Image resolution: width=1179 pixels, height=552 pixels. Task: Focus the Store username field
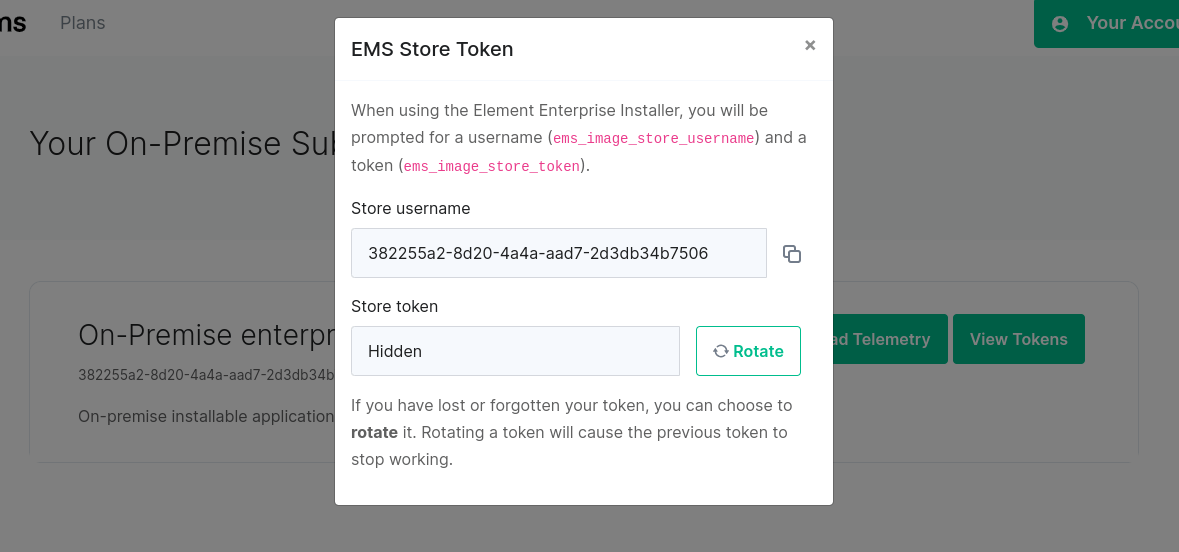click(x=559, y=253)
